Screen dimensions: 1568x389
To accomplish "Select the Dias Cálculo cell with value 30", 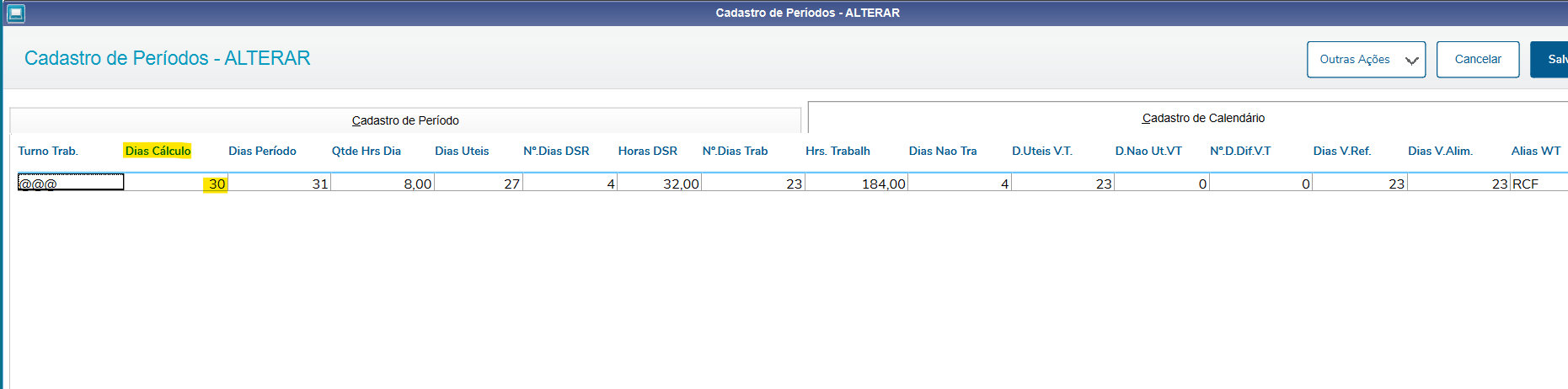I will pos(176,183).
